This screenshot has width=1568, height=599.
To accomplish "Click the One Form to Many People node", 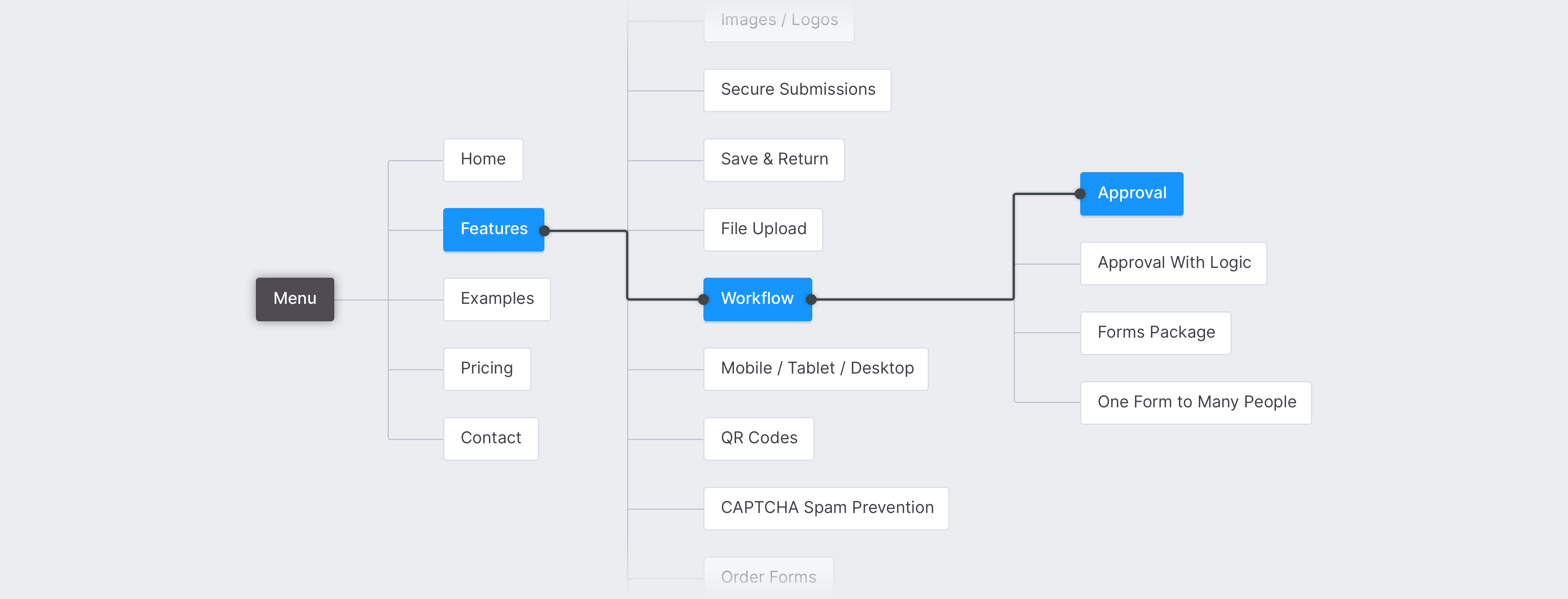I will pos(1196,402).
